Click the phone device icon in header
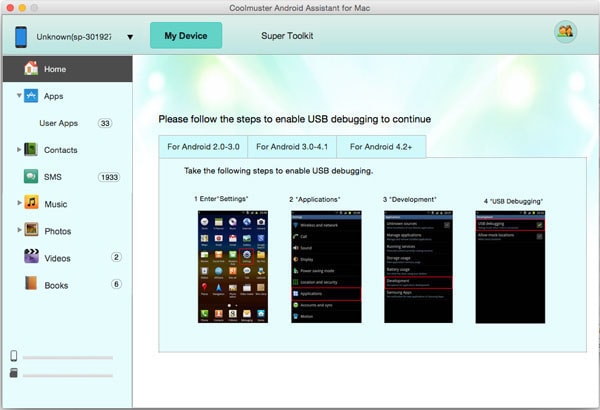 pyautogui.click(x=21, y=37)
